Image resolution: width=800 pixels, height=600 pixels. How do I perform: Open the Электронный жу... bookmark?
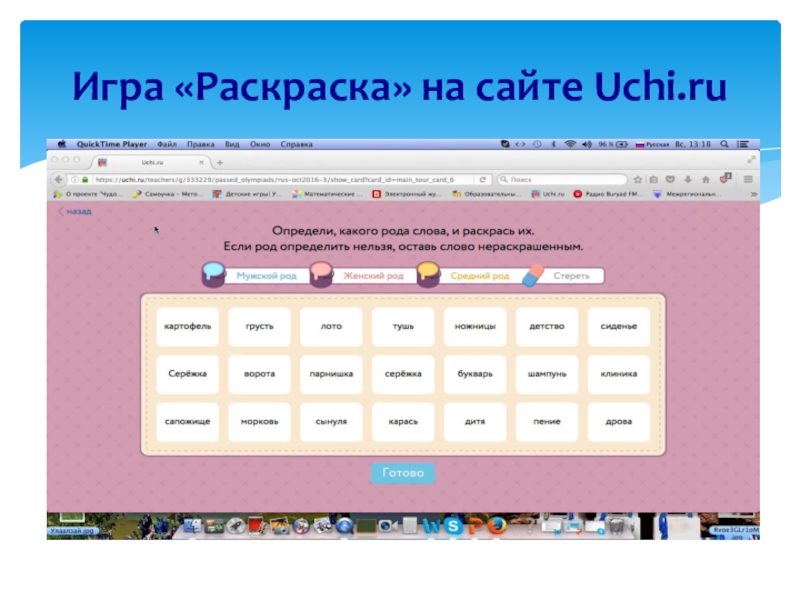pyautogui.click(x=407, y=194)
